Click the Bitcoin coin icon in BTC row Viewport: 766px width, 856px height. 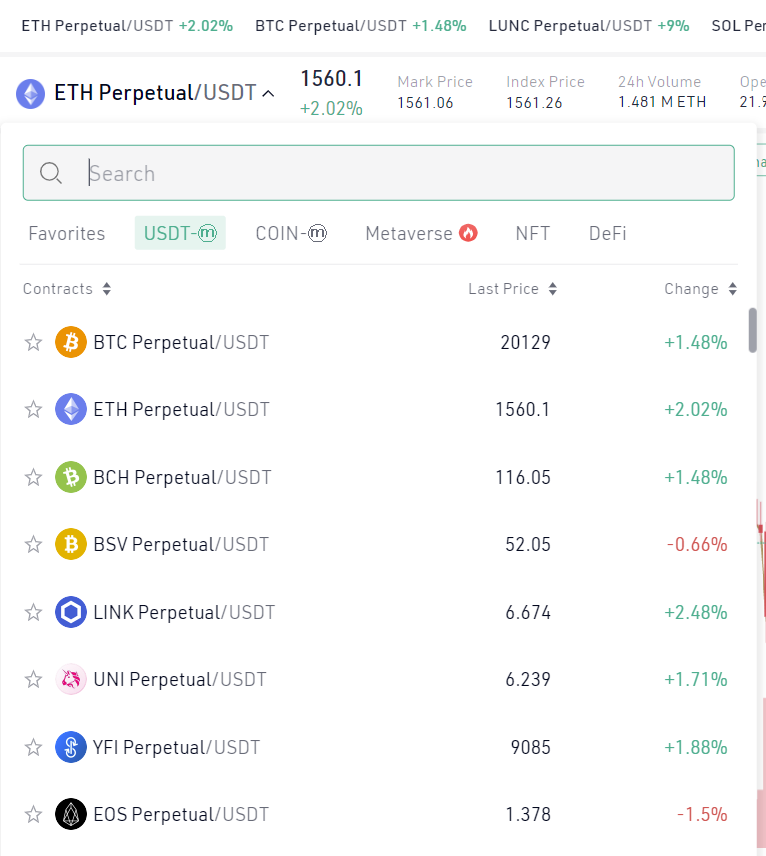pos(71,343)
